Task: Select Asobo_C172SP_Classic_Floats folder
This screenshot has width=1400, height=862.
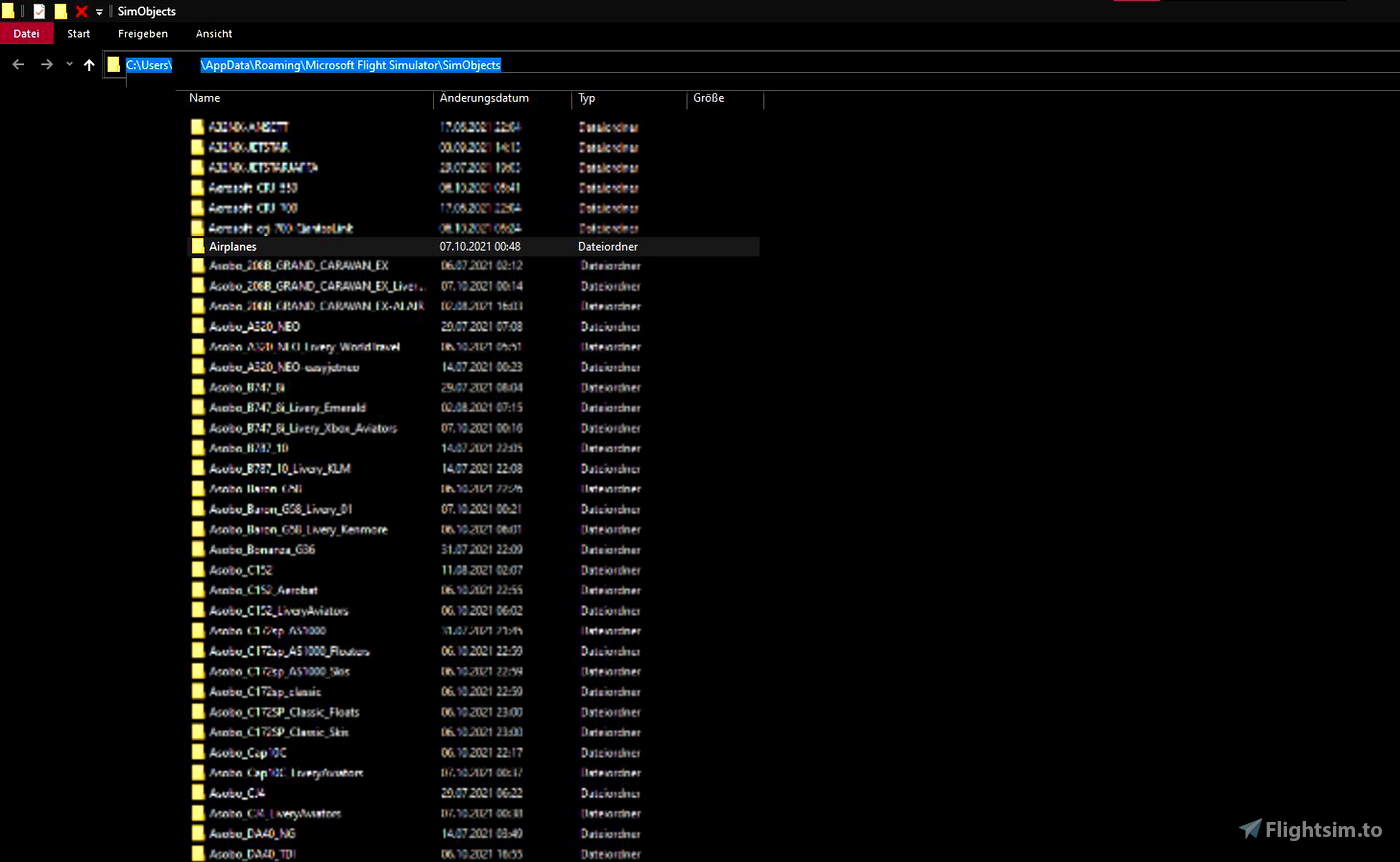Action: point(284,712)
